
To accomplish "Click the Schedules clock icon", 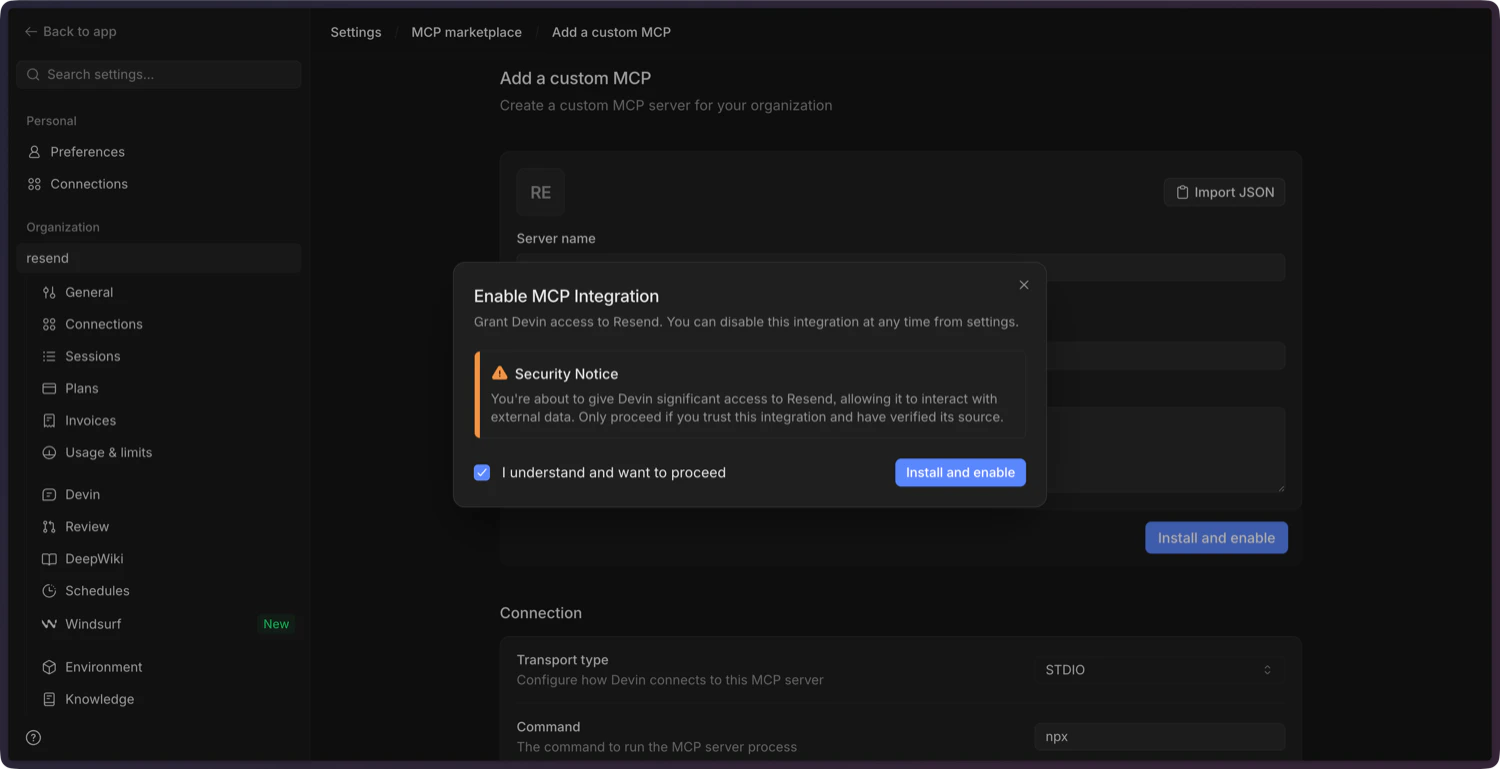I will (49, 591).
